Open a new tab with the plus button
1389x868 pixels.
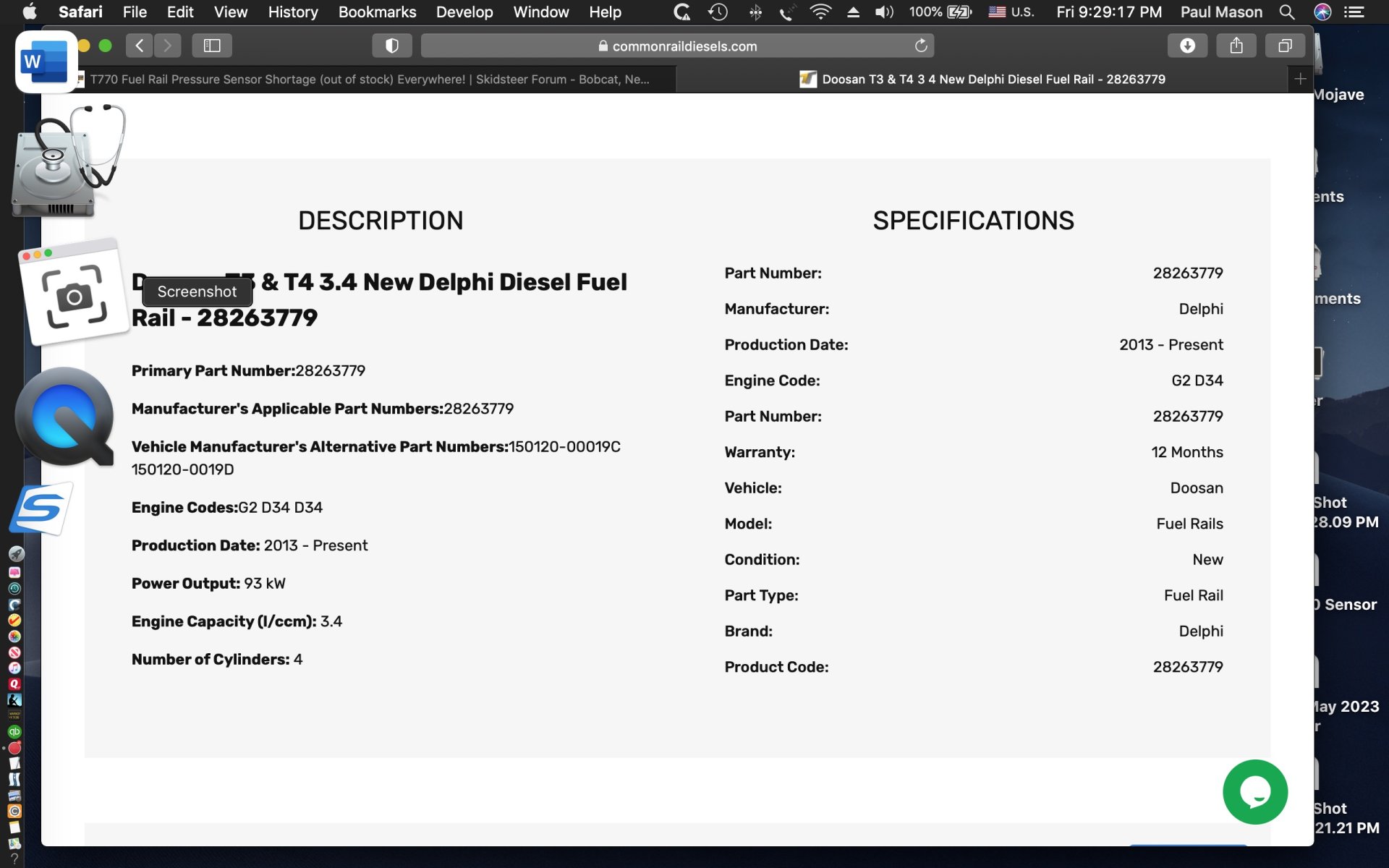[x=1300, y=79]
